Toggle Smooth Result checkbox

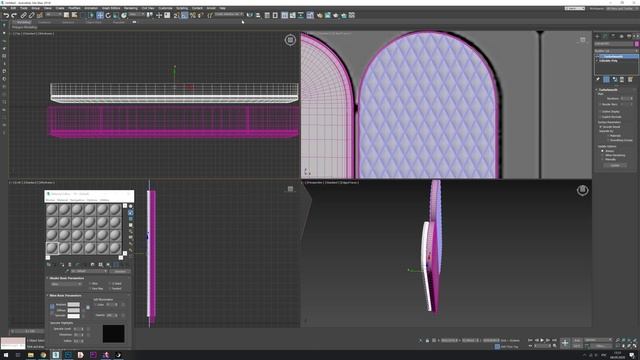click(x=601, y=127)
